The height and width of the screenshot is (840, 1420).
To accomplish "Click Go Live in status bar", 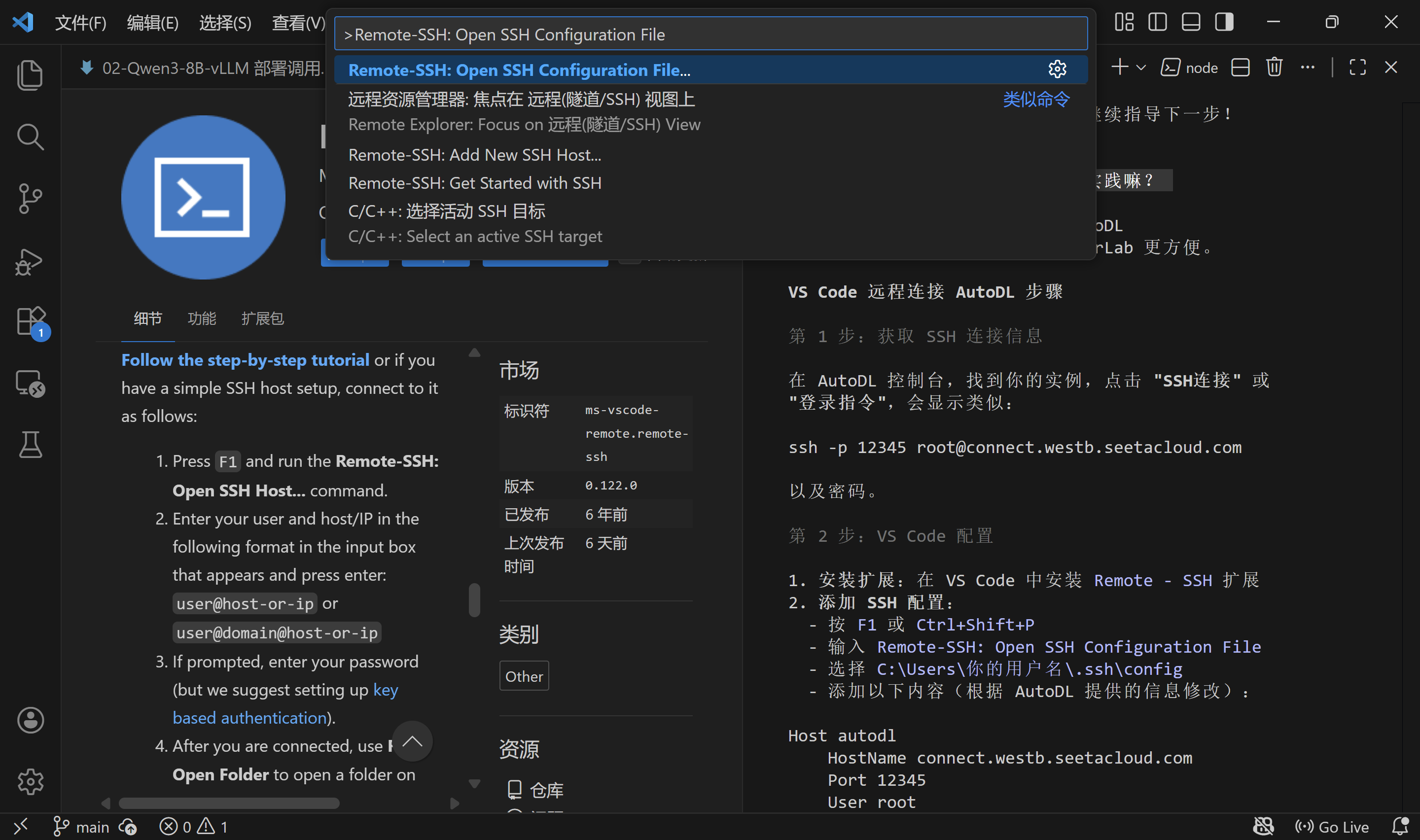I will pyautogui.click(x=1332, y=826).
